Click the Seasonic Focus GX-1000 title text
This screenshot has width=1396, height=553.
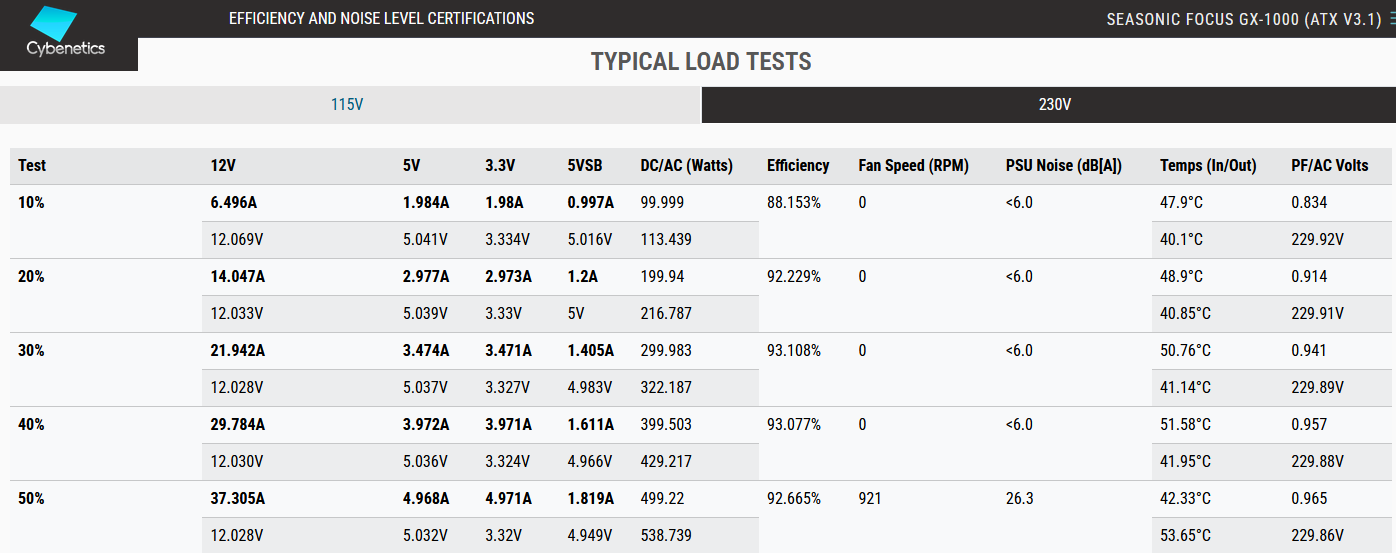coord(1244,19)
